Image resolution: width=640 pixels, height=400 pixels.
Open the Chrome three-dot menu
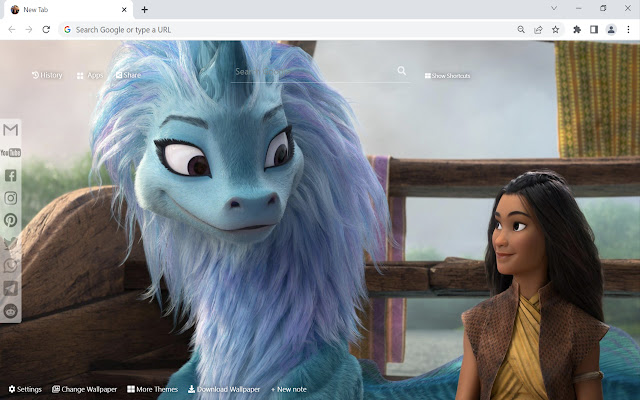(628, 29)
